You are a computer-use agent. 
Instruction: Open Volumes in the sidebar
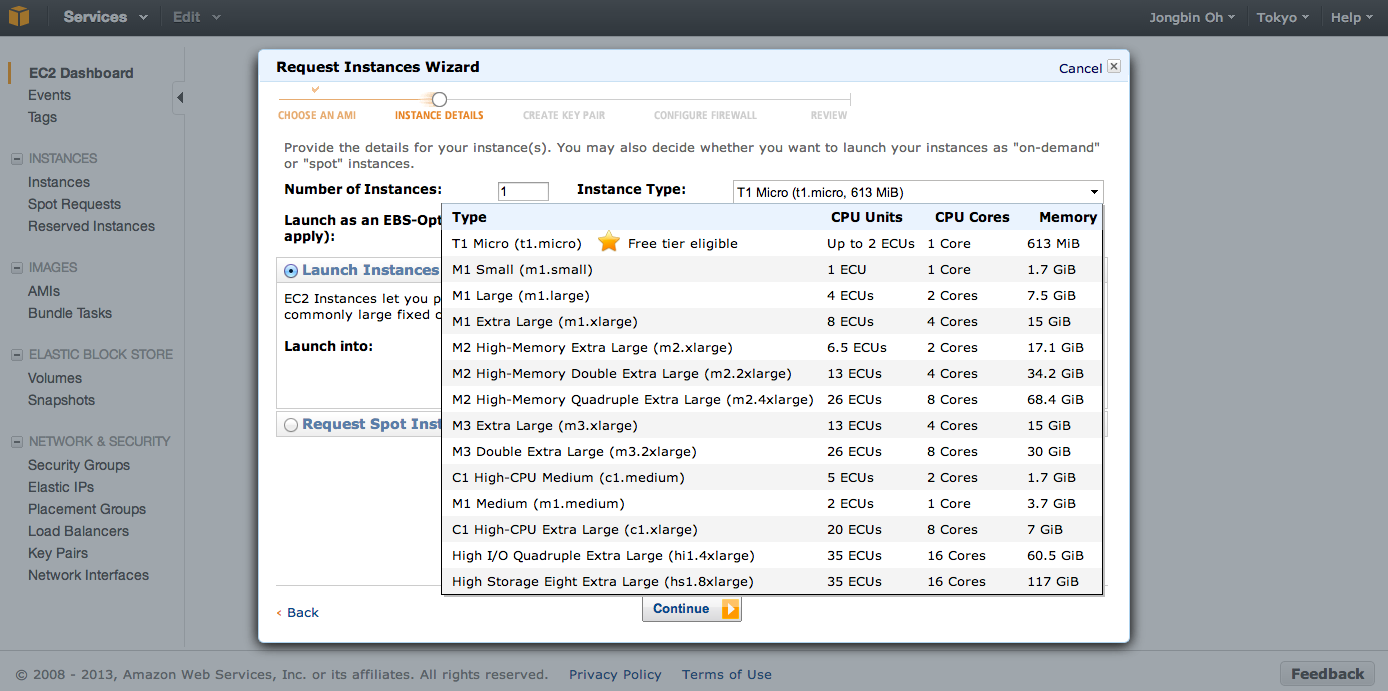coord(55,378)
